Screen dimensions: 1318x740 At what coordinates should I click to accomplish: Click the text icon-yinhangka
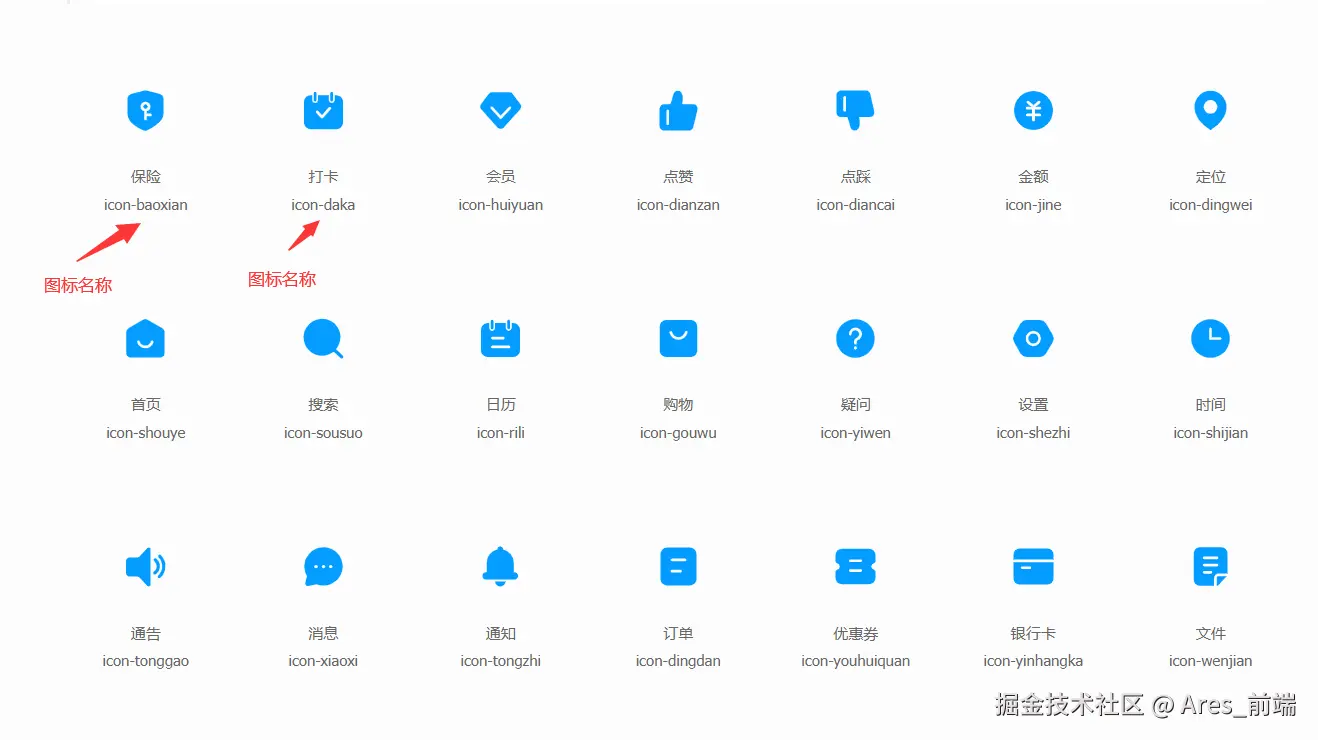tap(1033, 661)
